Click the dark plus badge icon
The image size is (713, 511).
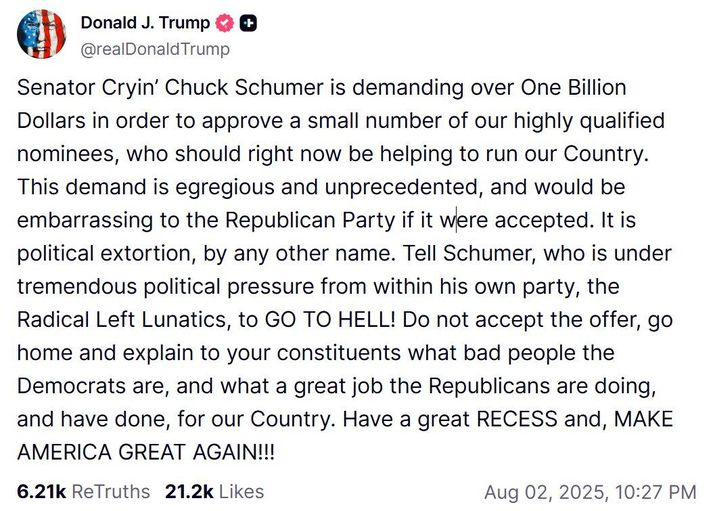[248, 23]
